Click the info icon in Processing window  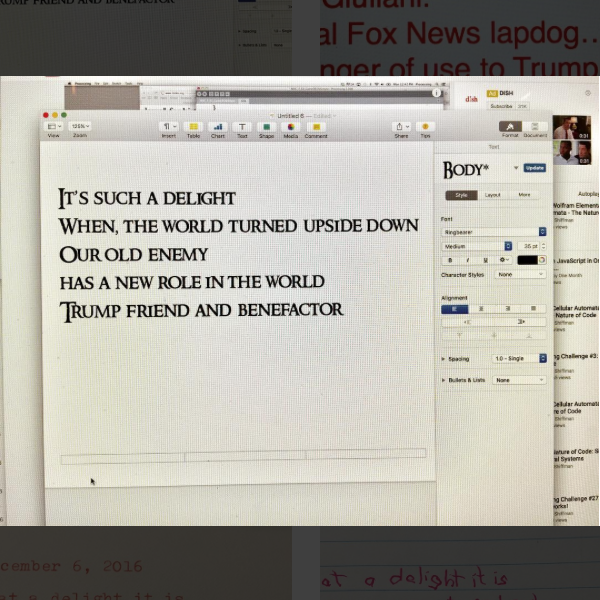[x=436, y=93]
